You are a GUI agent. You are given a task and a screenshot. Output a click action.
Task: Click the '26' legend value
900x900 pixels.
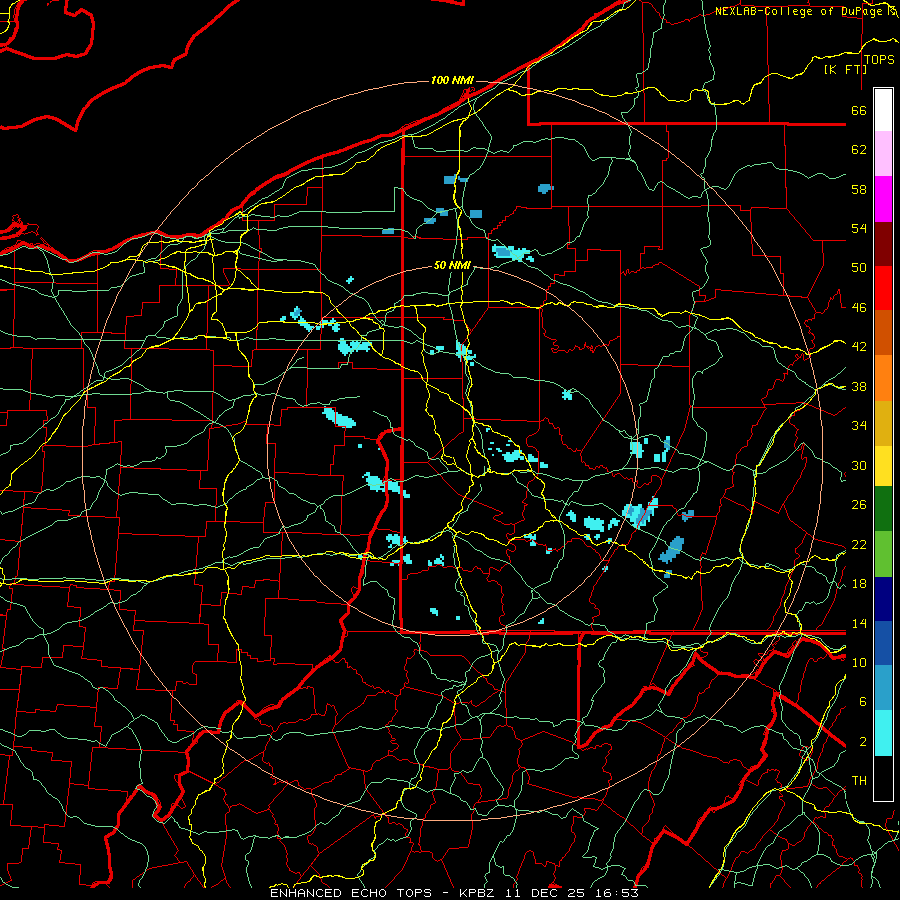[859, 505]
